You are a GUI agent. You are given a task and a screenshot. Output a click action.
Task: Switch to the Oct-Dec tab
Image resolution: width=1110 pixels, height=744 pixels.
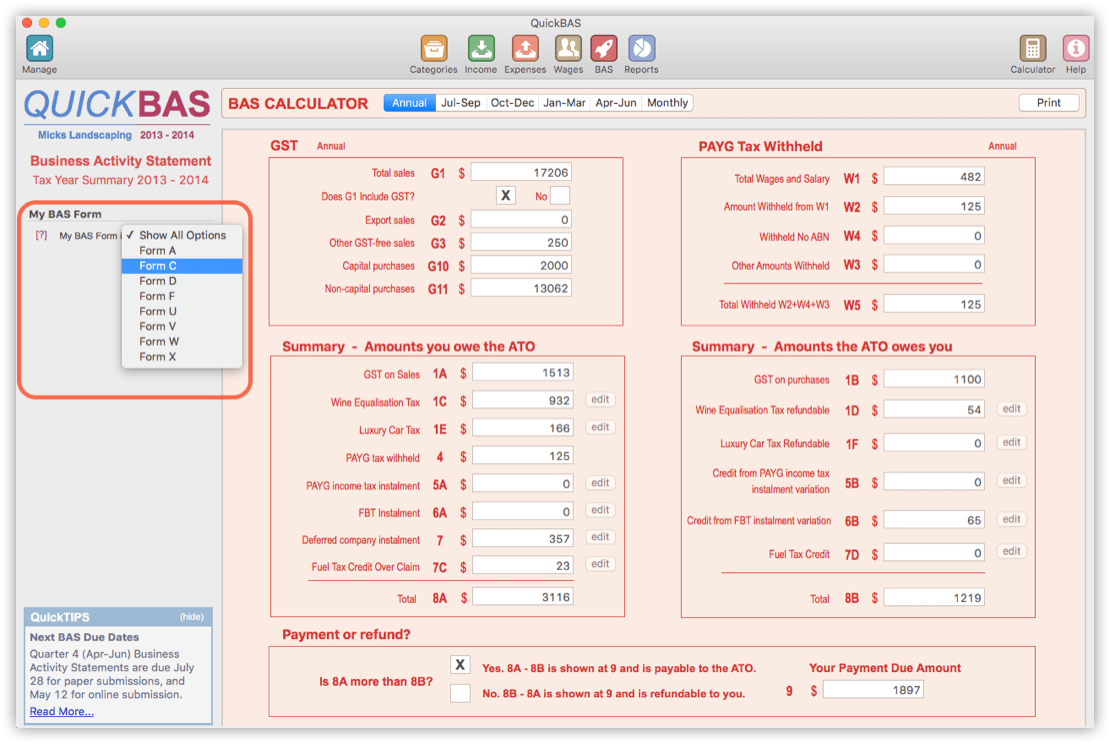coord(512,103)
